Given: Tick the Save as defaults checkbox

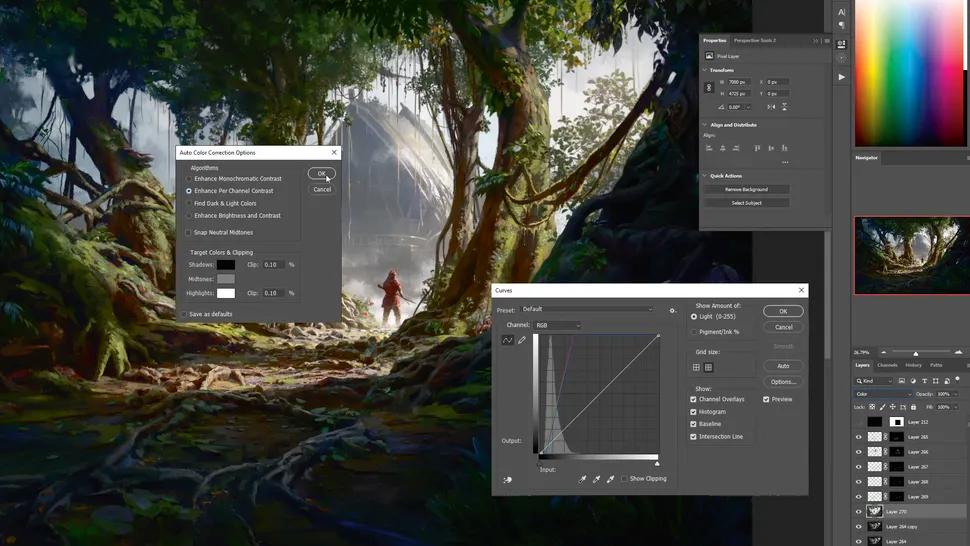Looking at the screenshot, I should 184,314.
